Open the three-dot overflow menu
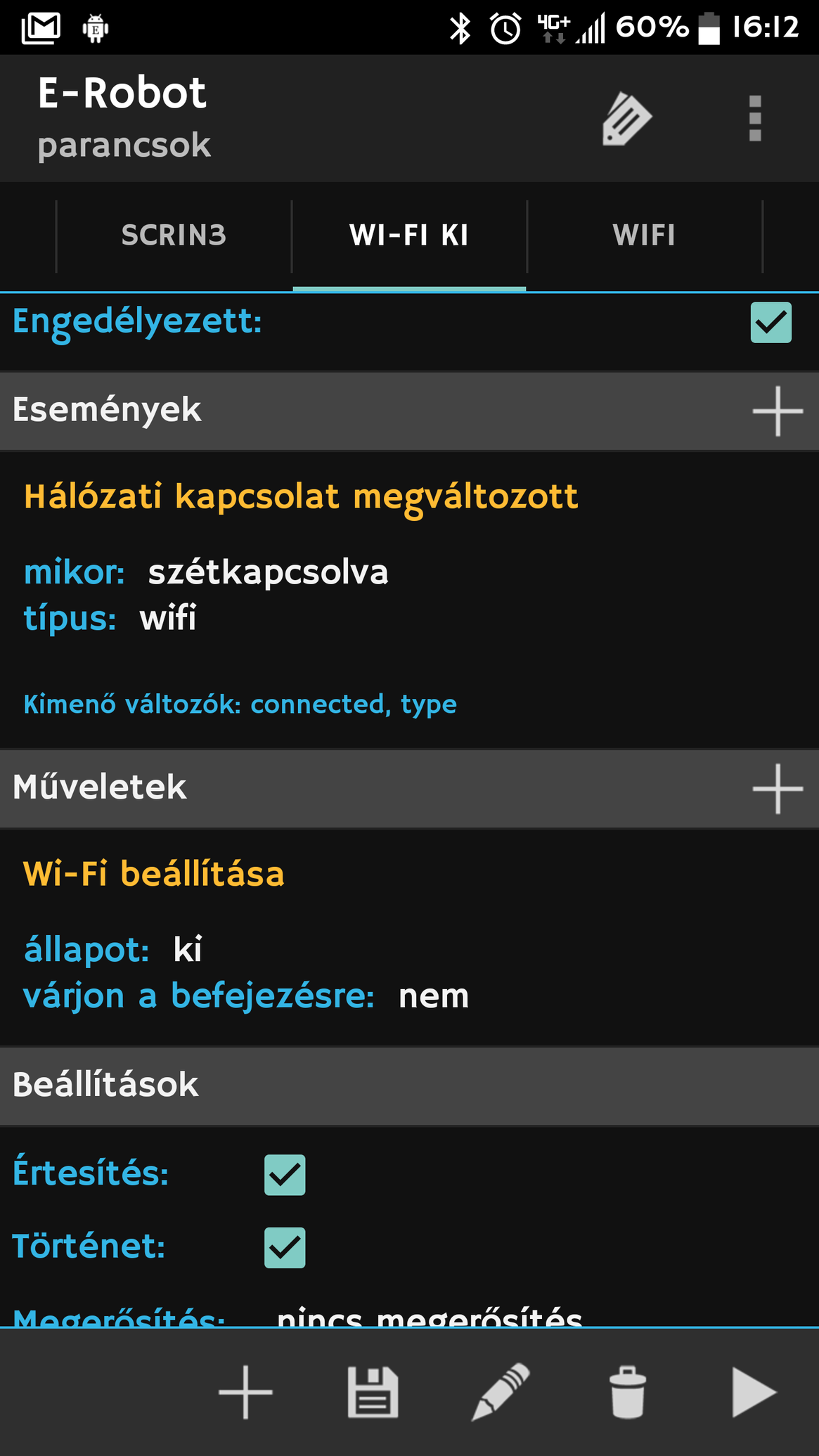Viewport: 819px width, 1456px height. pos(755,118)
